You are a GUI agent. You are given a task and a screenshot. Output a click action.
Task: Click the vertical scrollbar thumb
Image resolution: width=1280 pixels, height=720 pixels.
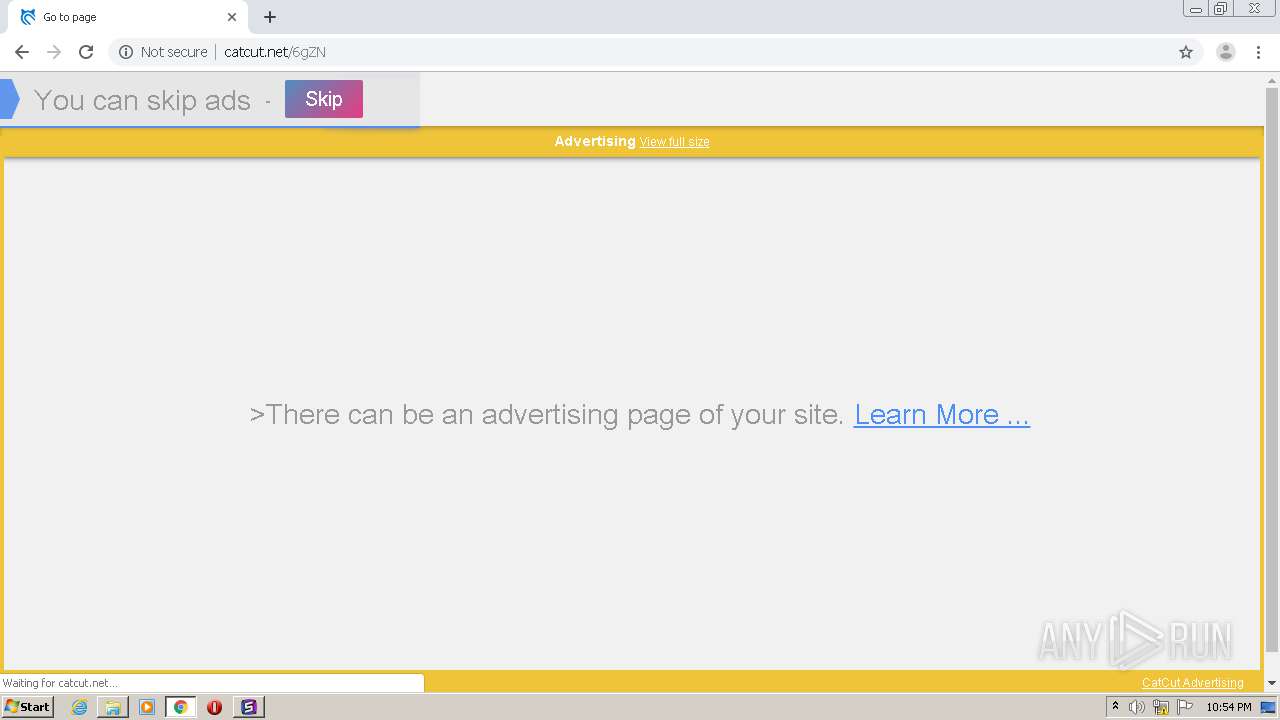pos(1272,370)
